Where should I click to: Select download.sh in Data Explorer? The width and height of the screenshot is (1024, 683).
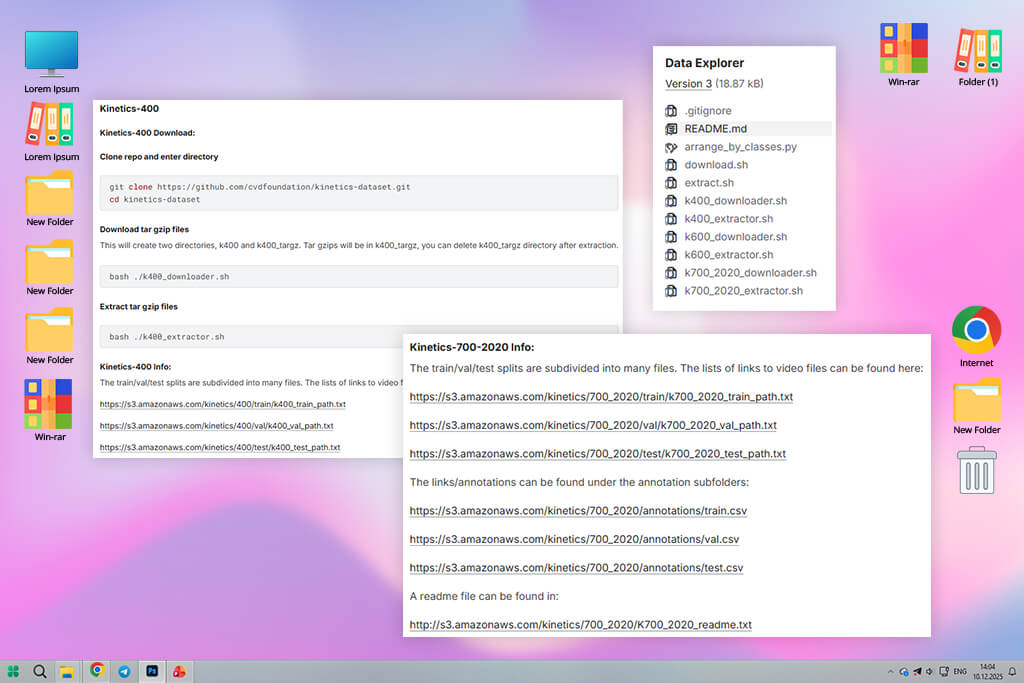[x=716, y=165]
